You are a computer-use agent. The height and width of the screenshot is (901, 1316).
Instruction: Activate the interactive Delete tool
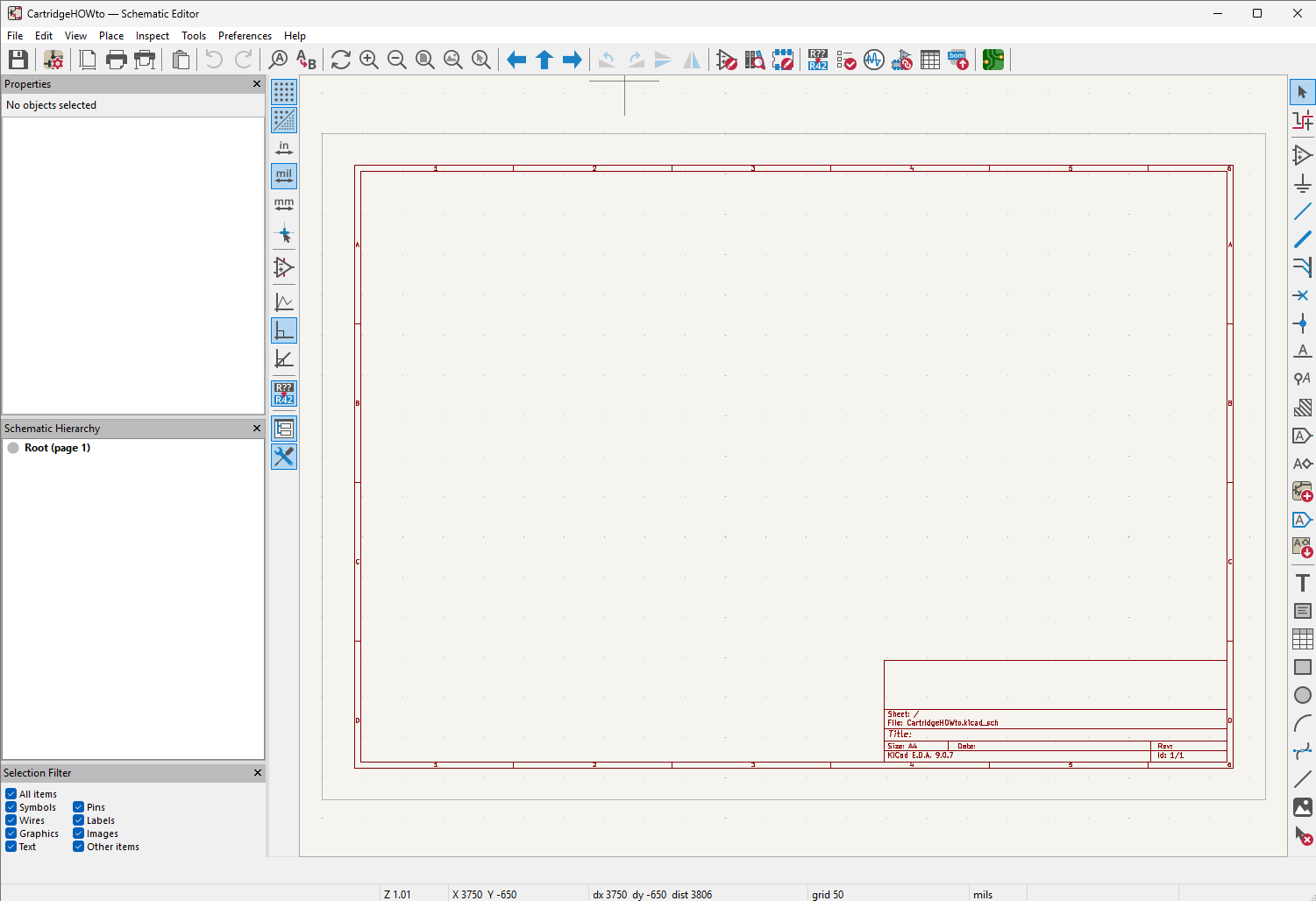[1303, 835]
